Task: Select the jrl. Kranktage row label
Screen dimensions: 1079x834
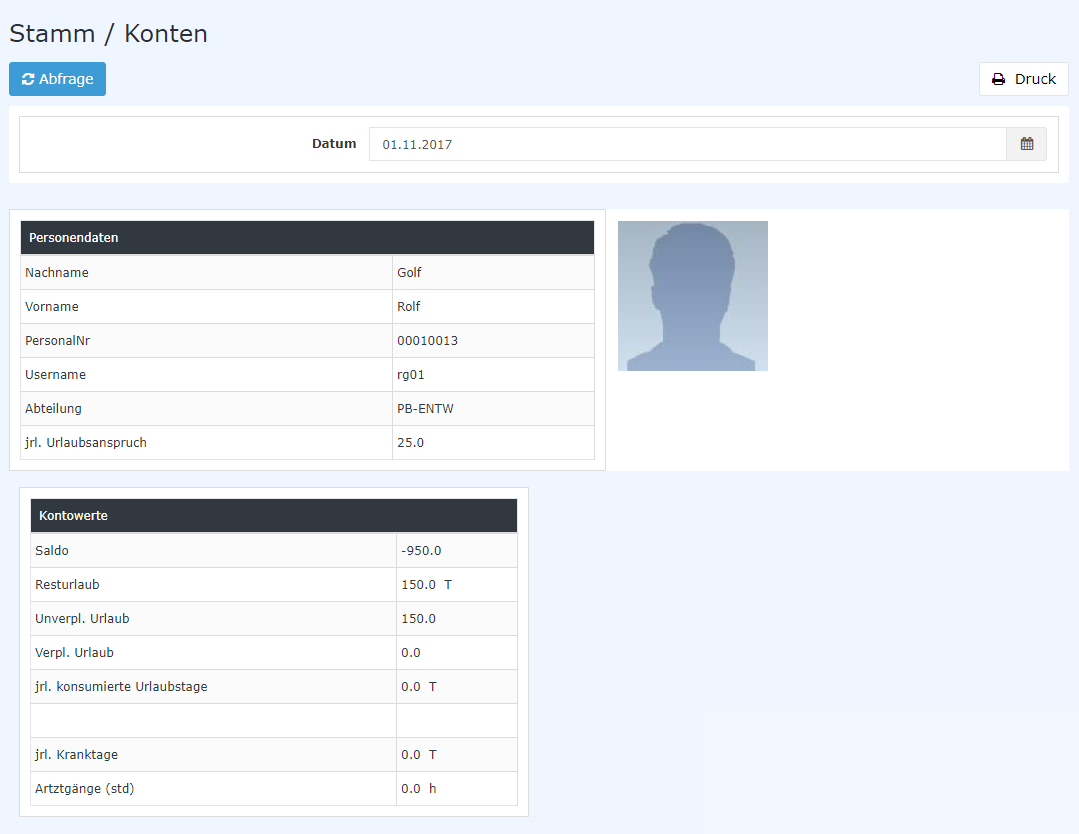Action: 76,755
